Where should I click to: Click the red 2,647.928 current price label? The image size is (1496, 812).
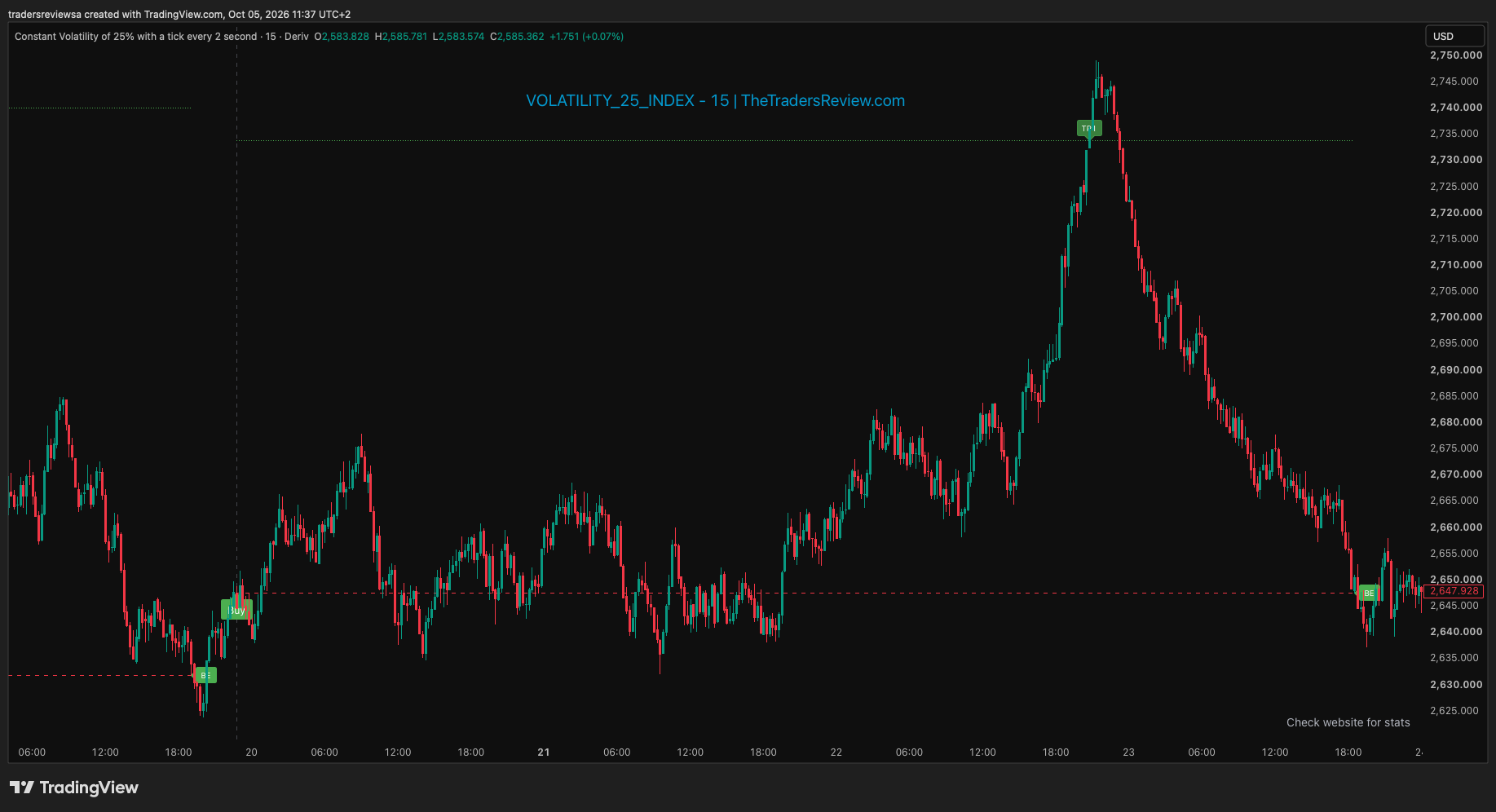tap(1454, 591)
